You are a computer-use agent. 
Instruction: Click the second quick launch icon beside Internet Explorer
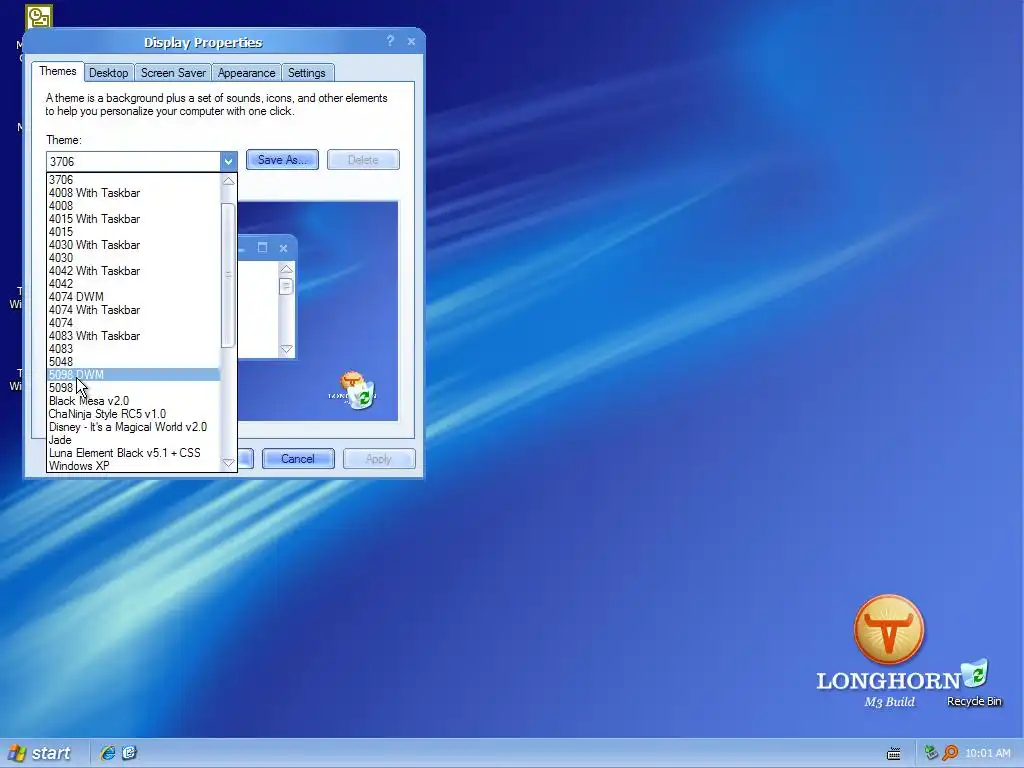(x=129, y=753)
